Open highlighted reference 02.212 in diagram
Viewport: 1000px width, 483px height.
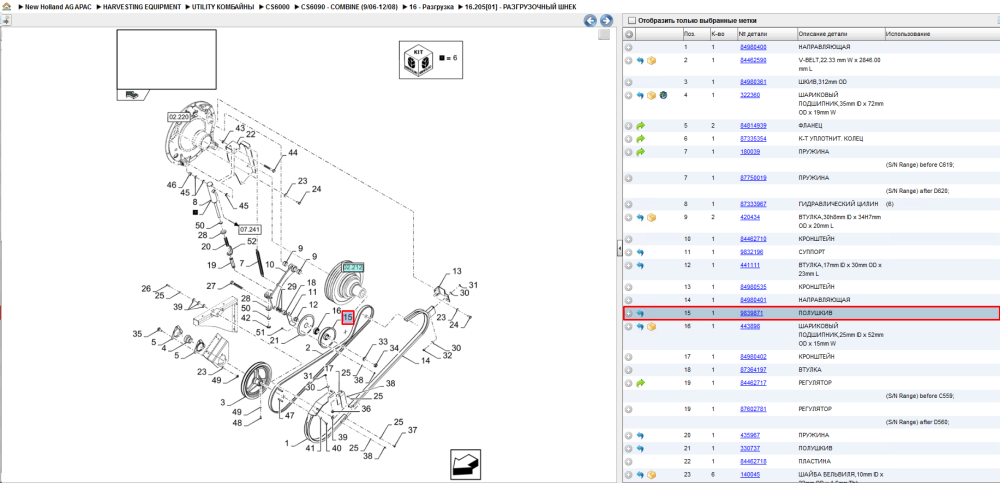click(x=353, y=268)
